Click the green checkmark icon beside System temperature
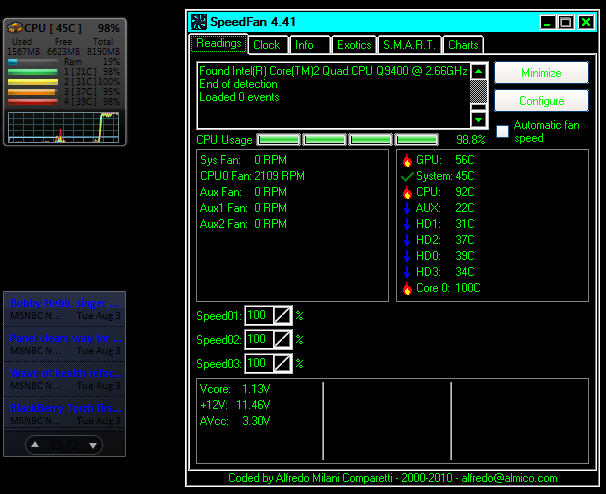 [x=407, y=177]
